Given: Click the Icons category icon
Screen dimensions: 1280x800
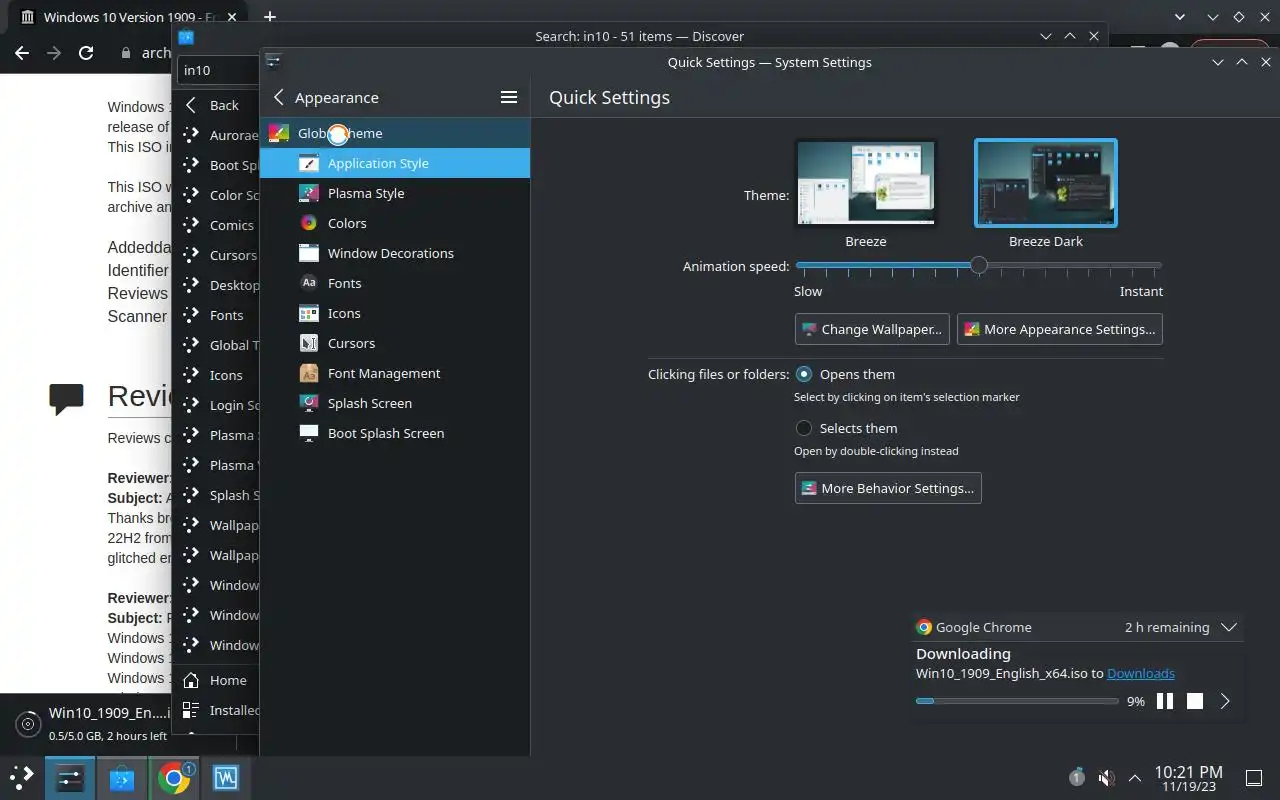Looking at the screenshot, I should pos(309,313).
